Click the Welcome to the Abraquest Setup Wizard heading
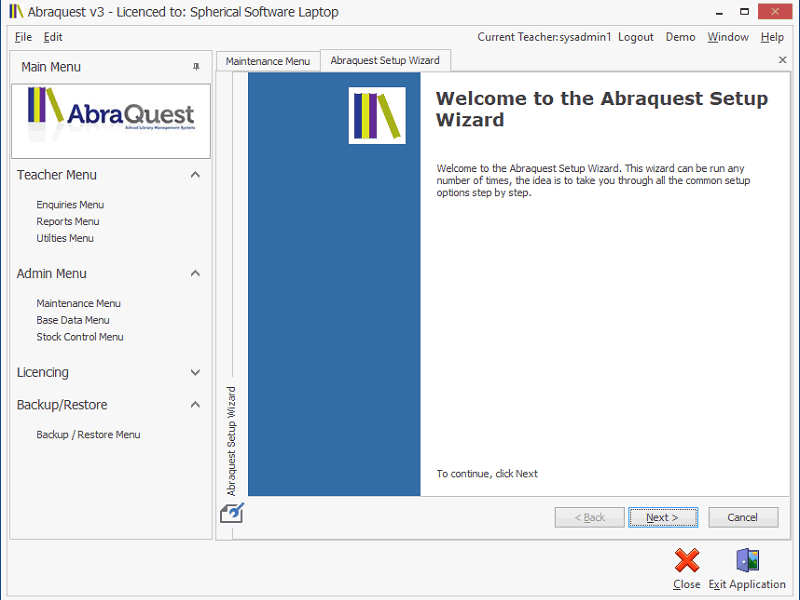 pos(602,109)
